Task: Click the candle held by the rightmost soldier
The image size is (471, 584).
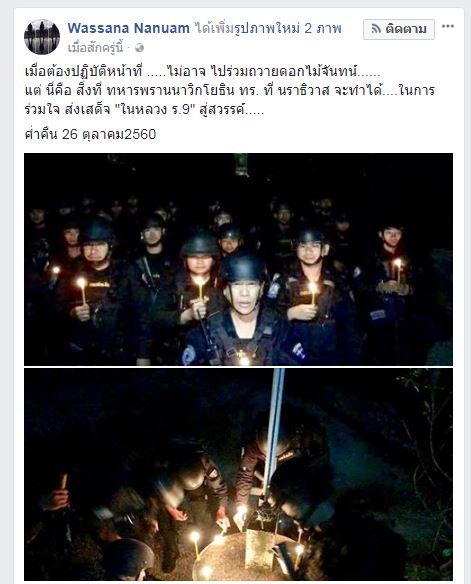Action: 398,270
